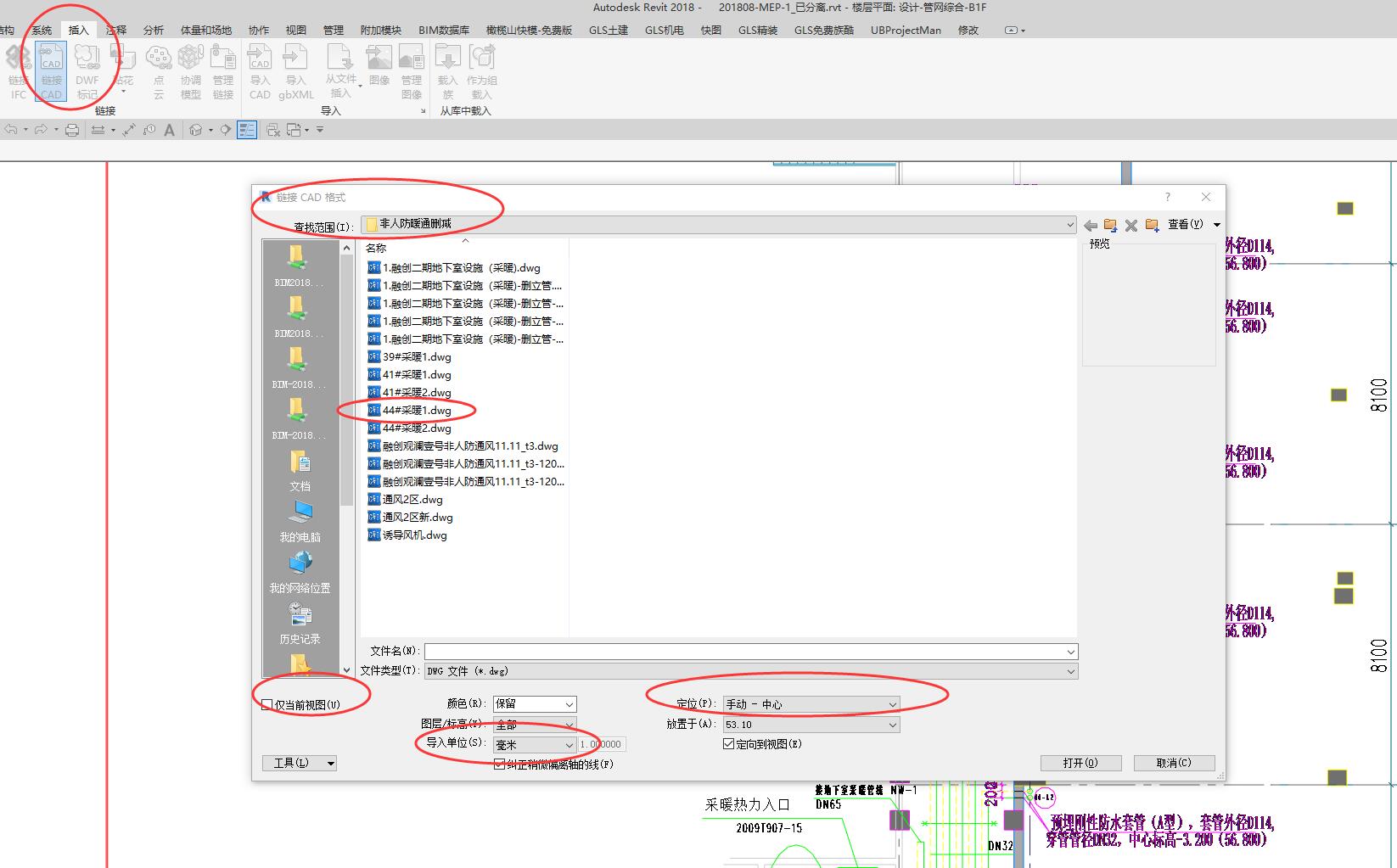
Task: Open the 定位 positioning dropdown (手动 - 中心)
Action: (811, 704)
